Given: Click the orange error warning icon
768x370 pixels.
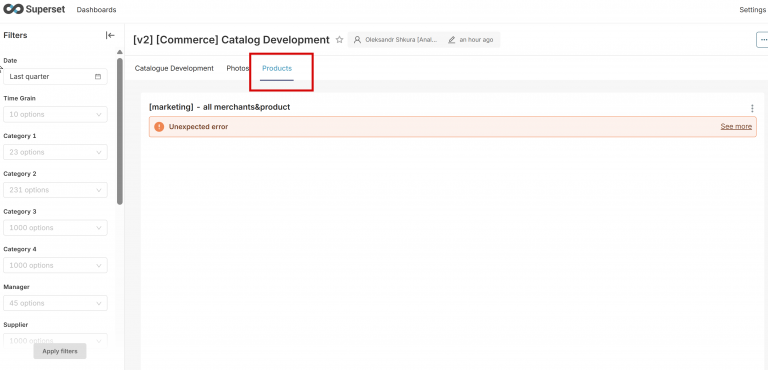Looking at the screenshot, I should [x=159, y=126].
